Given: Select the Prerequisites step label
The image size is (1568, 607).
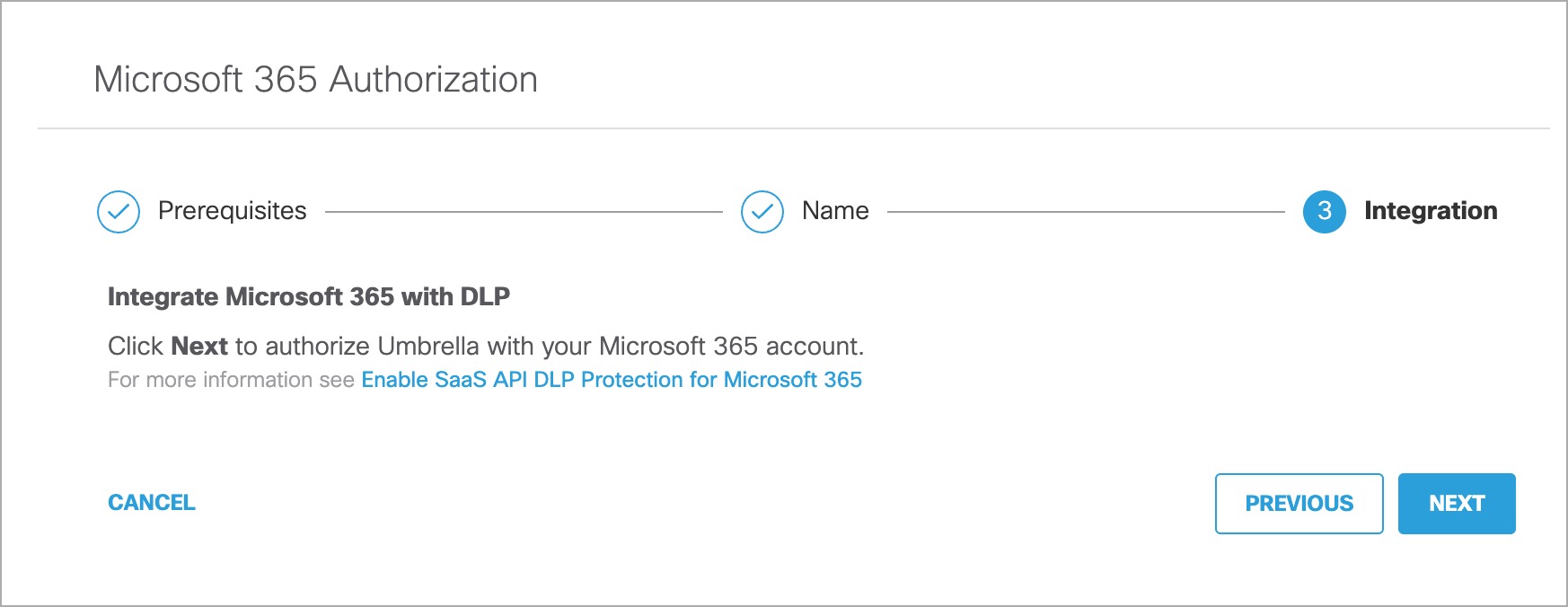Looking at the screenshot, I should point(233,211).
